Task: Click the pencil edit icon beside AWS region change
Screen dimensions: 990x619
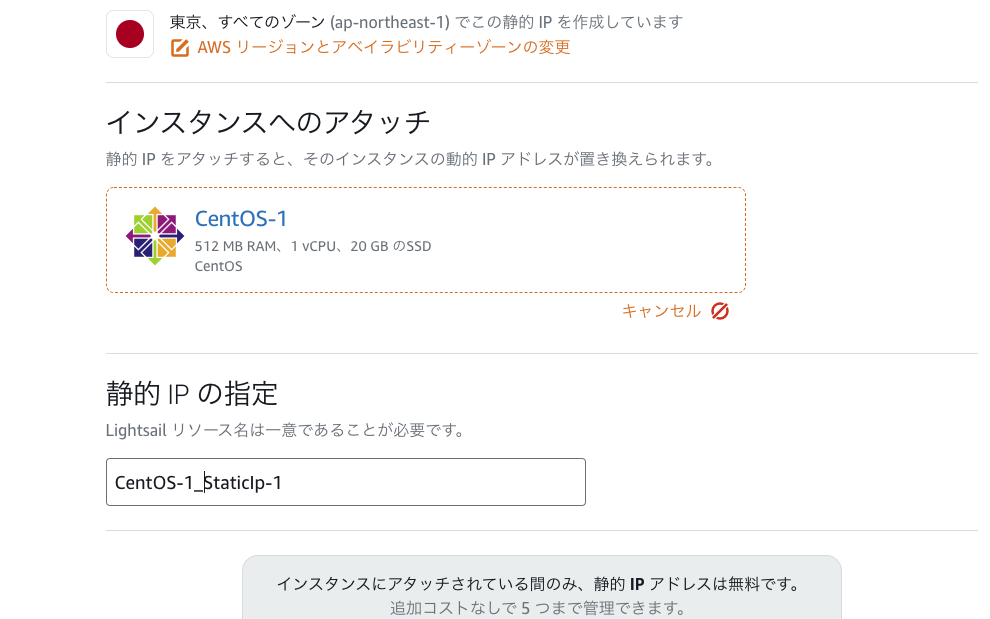Action: [180, 48]
